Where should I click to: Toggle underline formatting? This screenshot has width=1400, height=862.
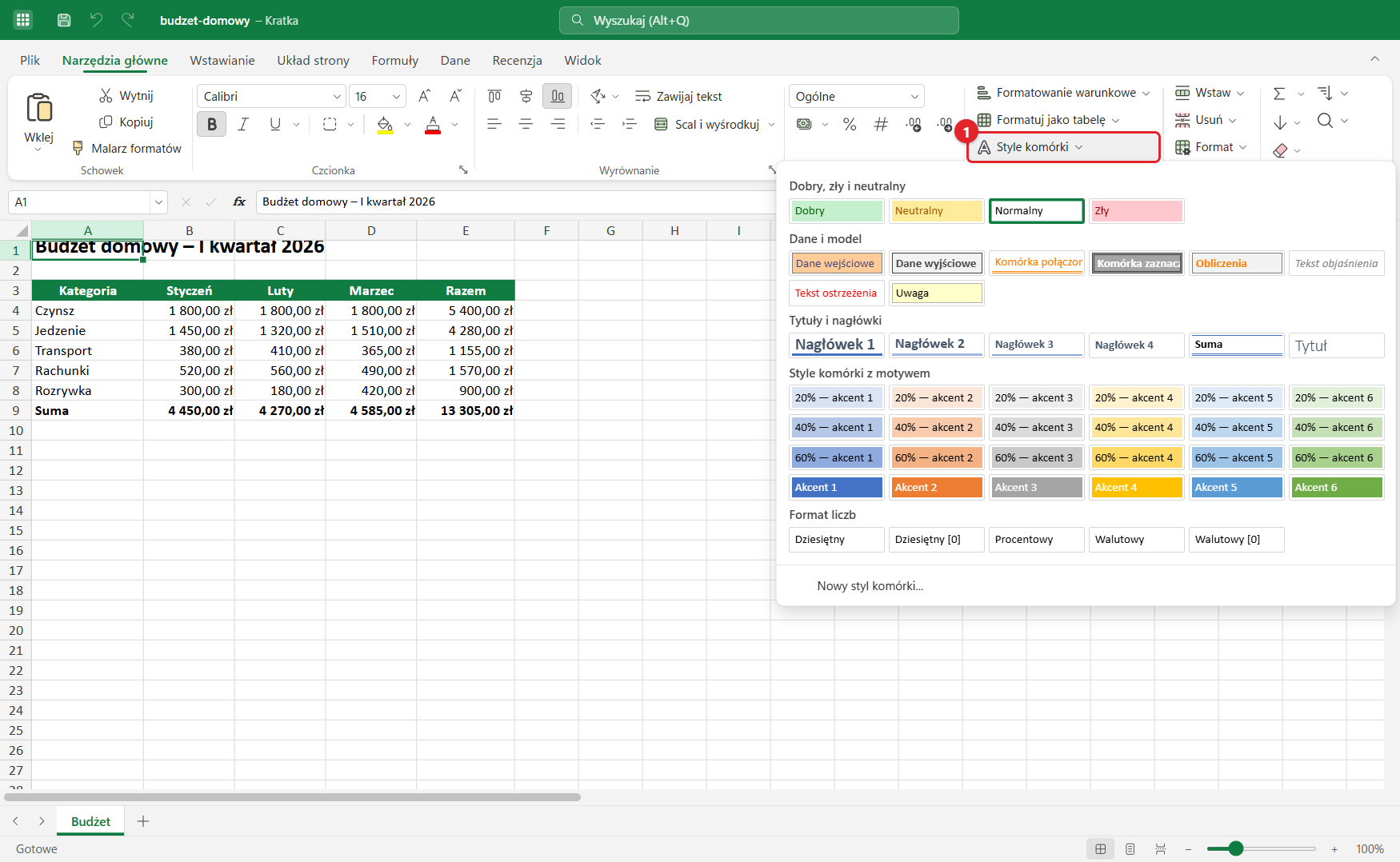[x=275, y=124]
